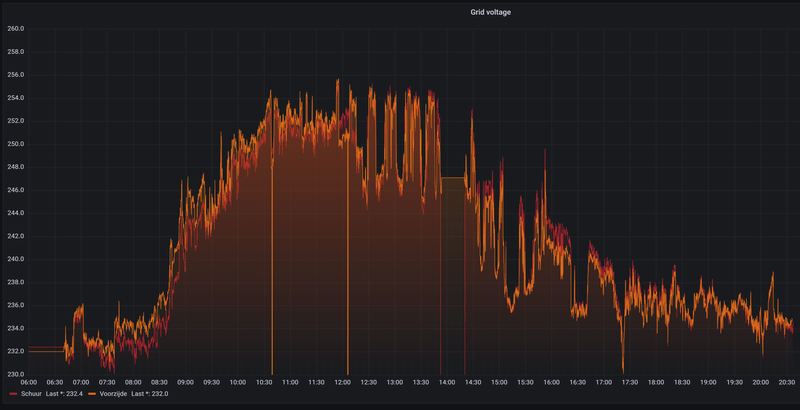Click the 236.0 y-axis label

16,305
